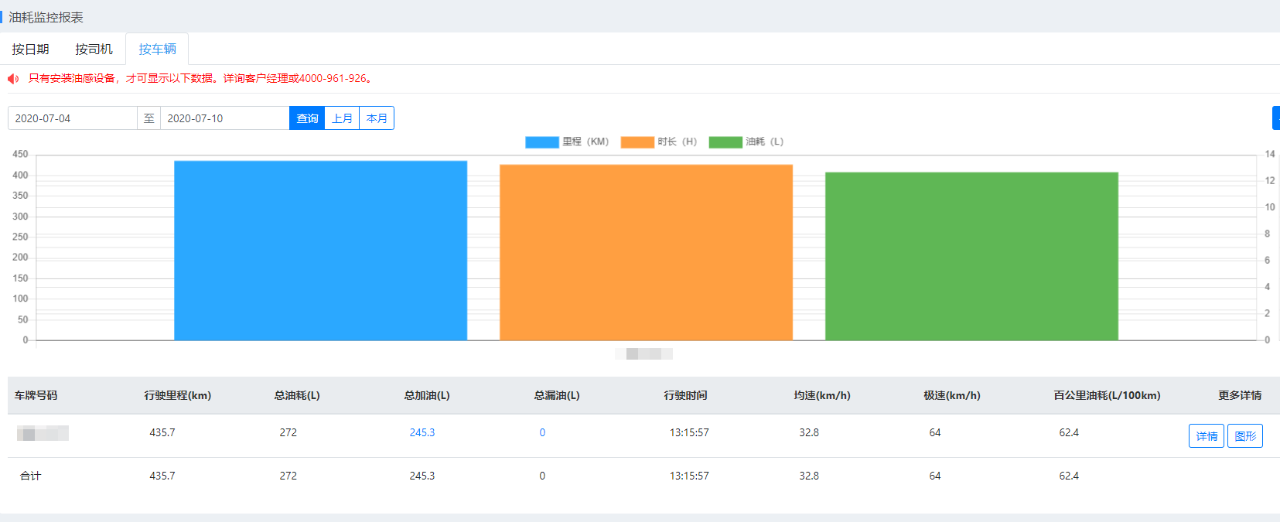The width and height of the screenshot is (1280, 522).
Task: Click the 行驶里程(km) column header
Action: point(177,396)
